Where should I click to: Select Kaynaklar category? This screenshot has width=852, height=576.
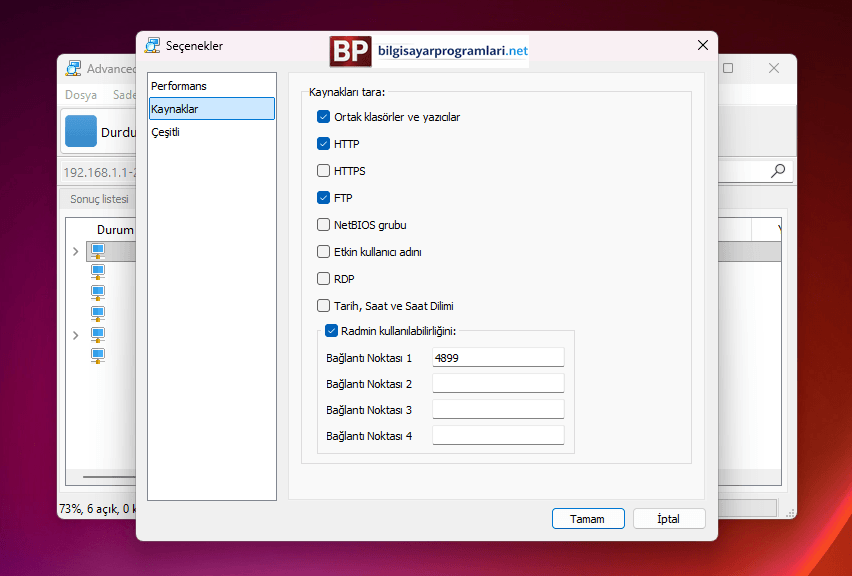point(211,109)
